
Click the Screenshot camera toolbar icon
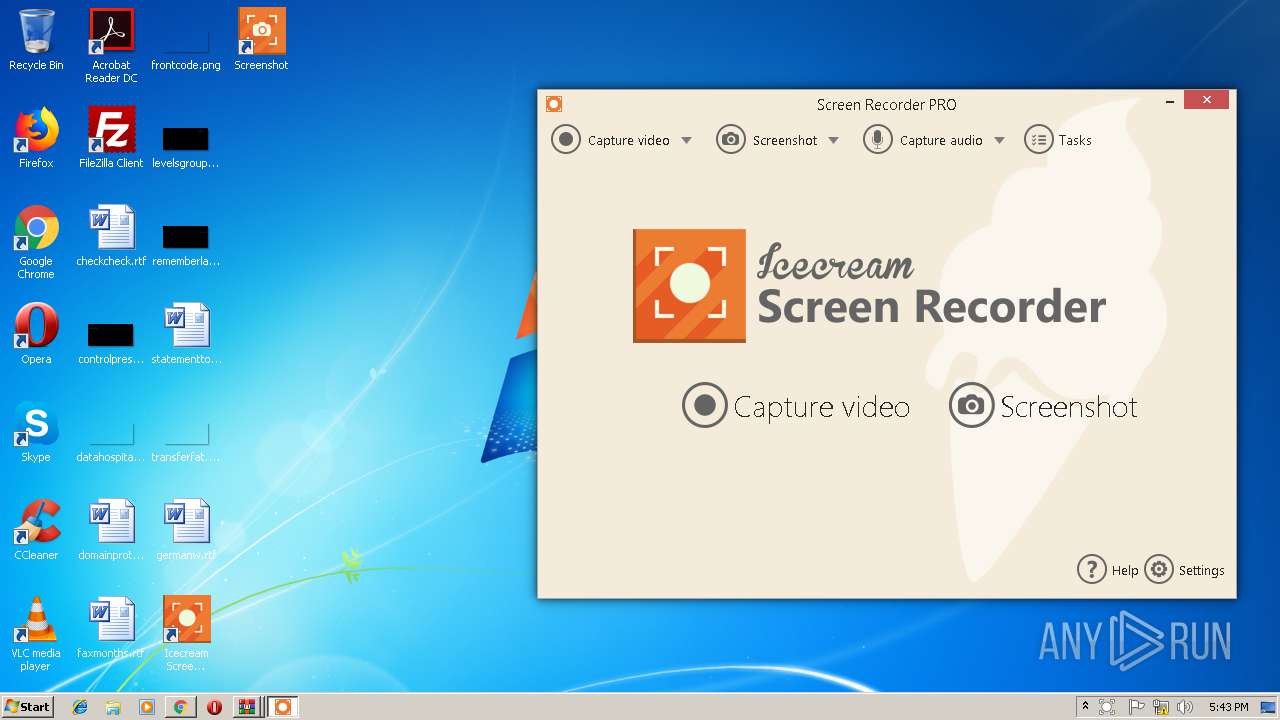pos(731,140)
